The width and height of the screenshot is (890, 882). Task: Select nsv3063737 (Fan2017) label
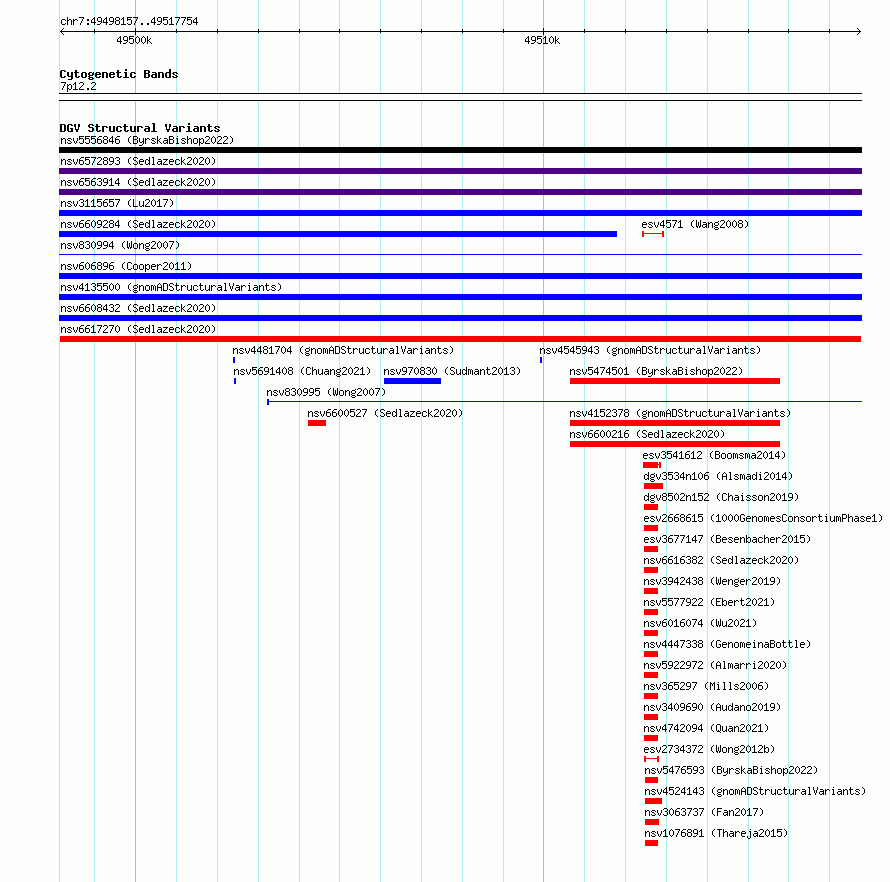(704, 812)
